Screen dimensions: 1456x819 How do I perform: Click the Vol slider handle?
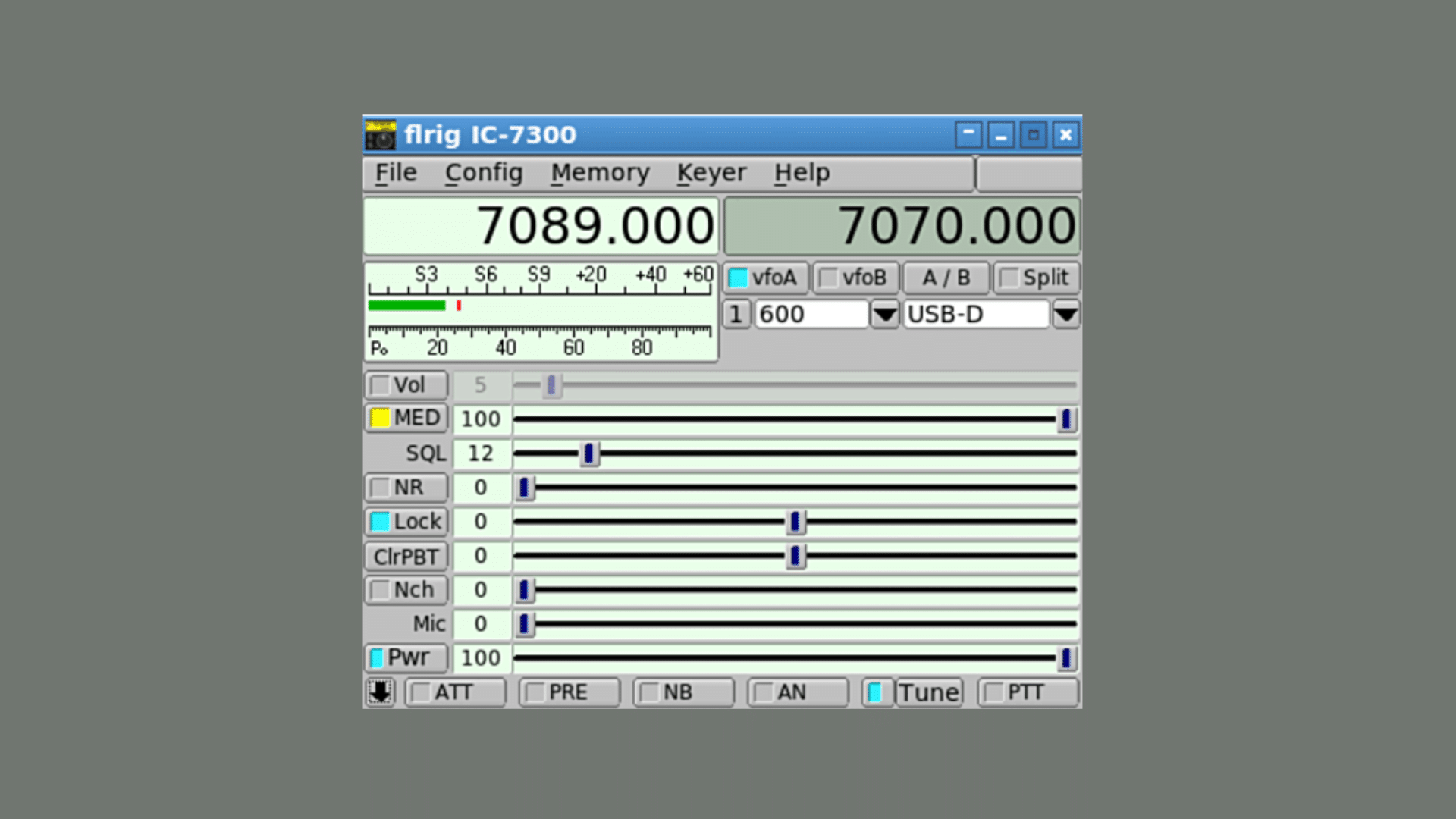coord(552,385)
